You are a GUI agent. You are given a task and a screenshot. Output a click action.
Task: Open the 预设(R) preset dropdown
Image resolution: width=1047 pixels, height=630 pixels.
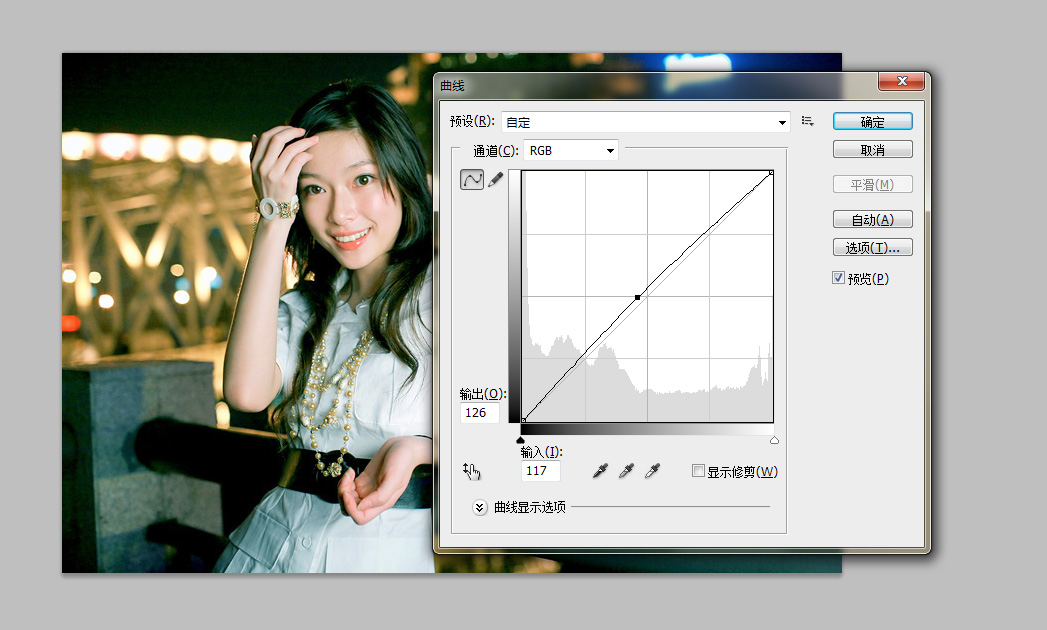645,122
